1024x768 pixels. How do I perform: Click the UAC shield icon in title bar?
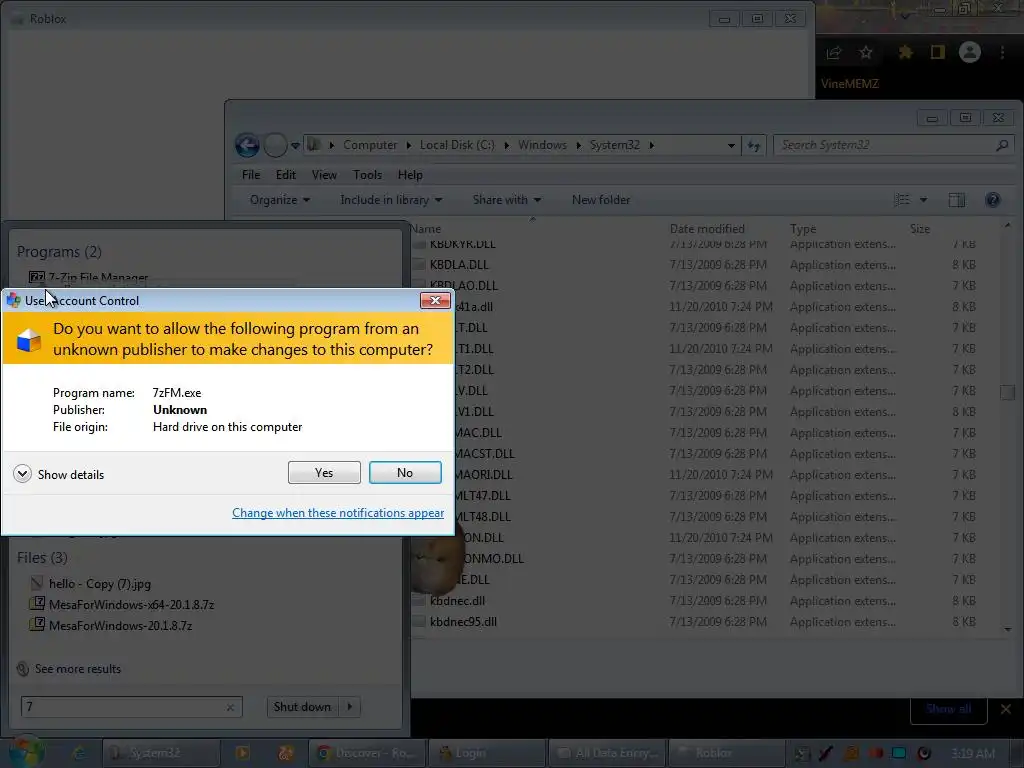coord(14,300)
